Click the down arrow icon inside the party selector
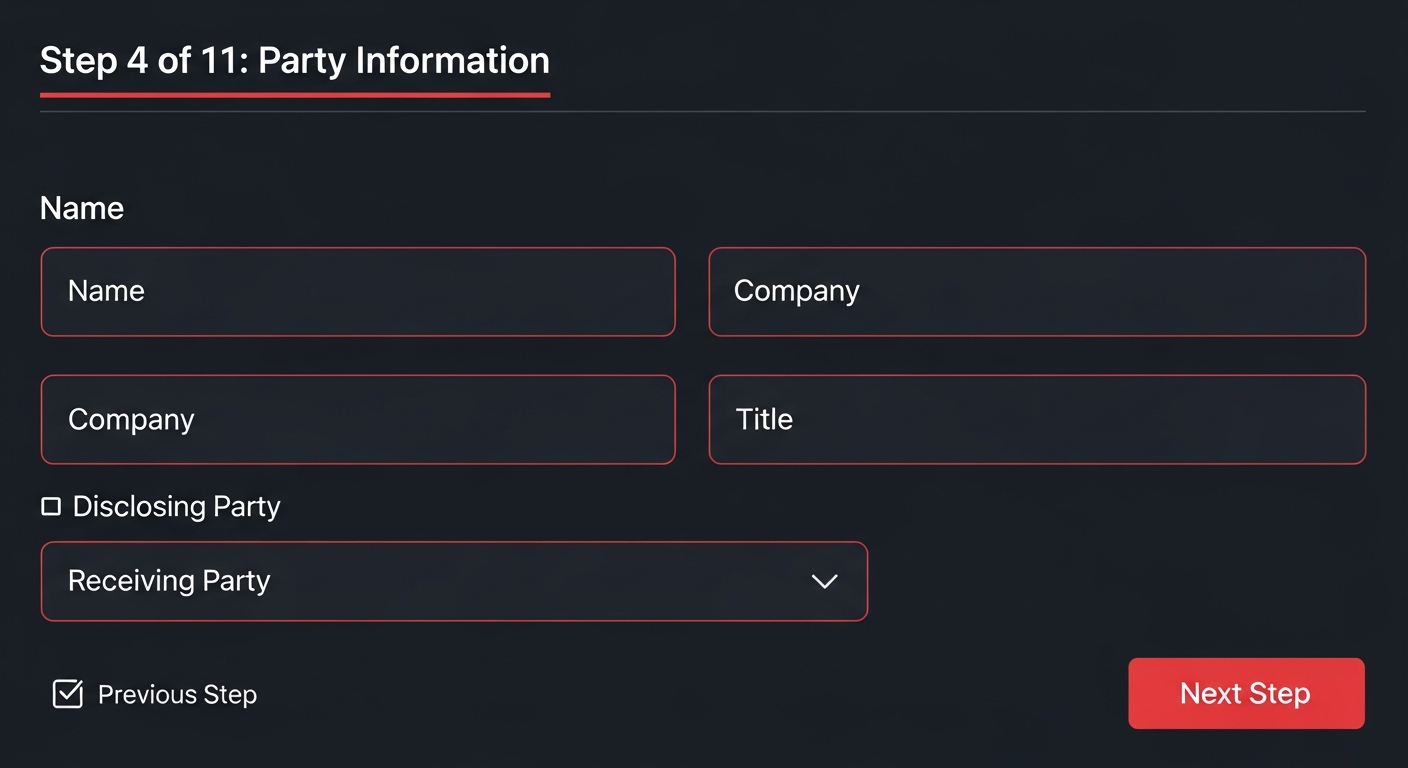Viewport: 1408px width, 768px height. [x=824, y=581]
